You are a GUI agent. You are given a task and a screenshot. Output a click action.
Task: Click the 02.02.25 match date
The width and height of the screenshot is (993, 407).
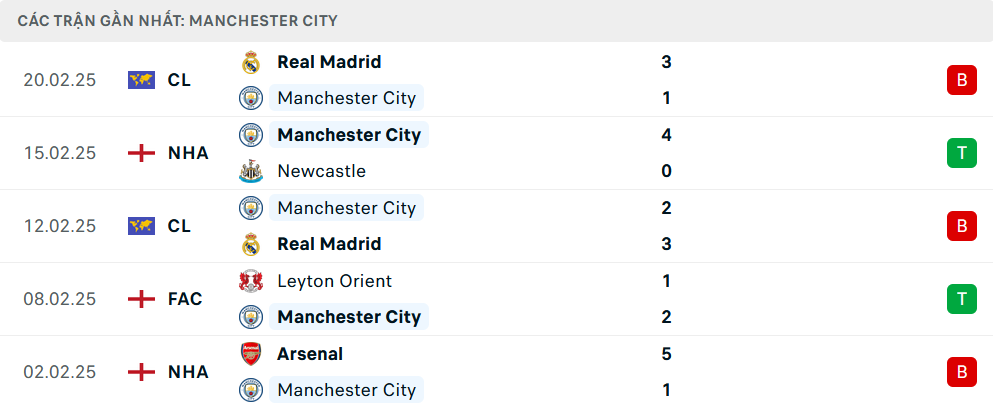coord(60,372)
